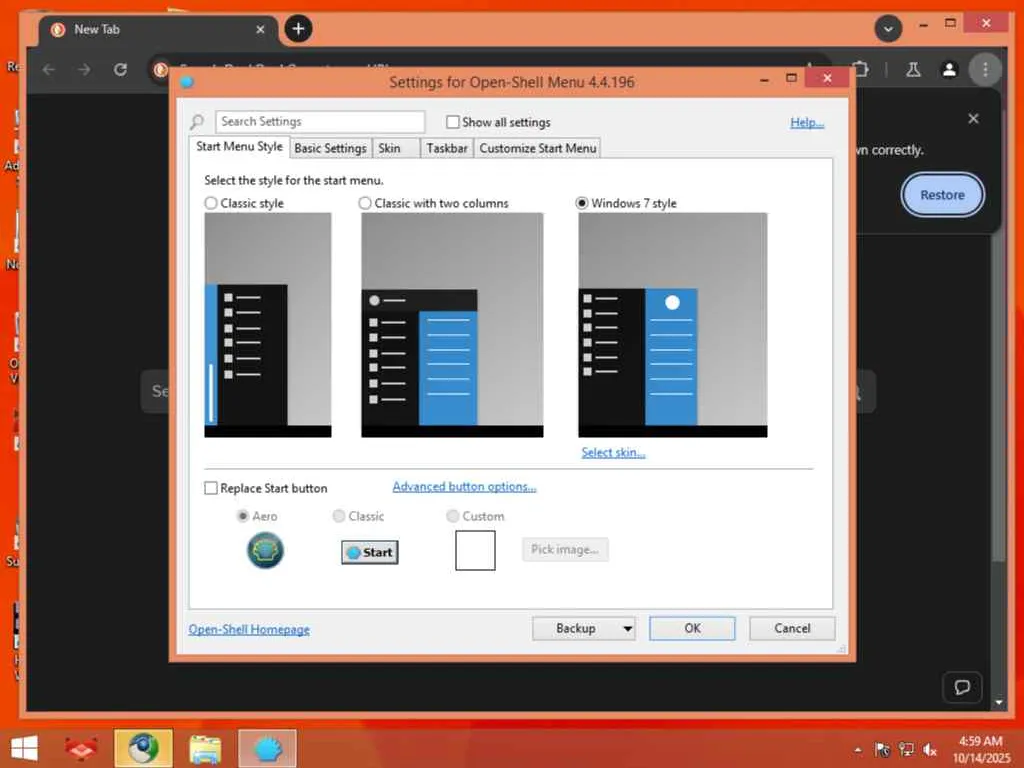
Task: Open File Explorer from the taskbar
Action: click(x=205, y=748)
